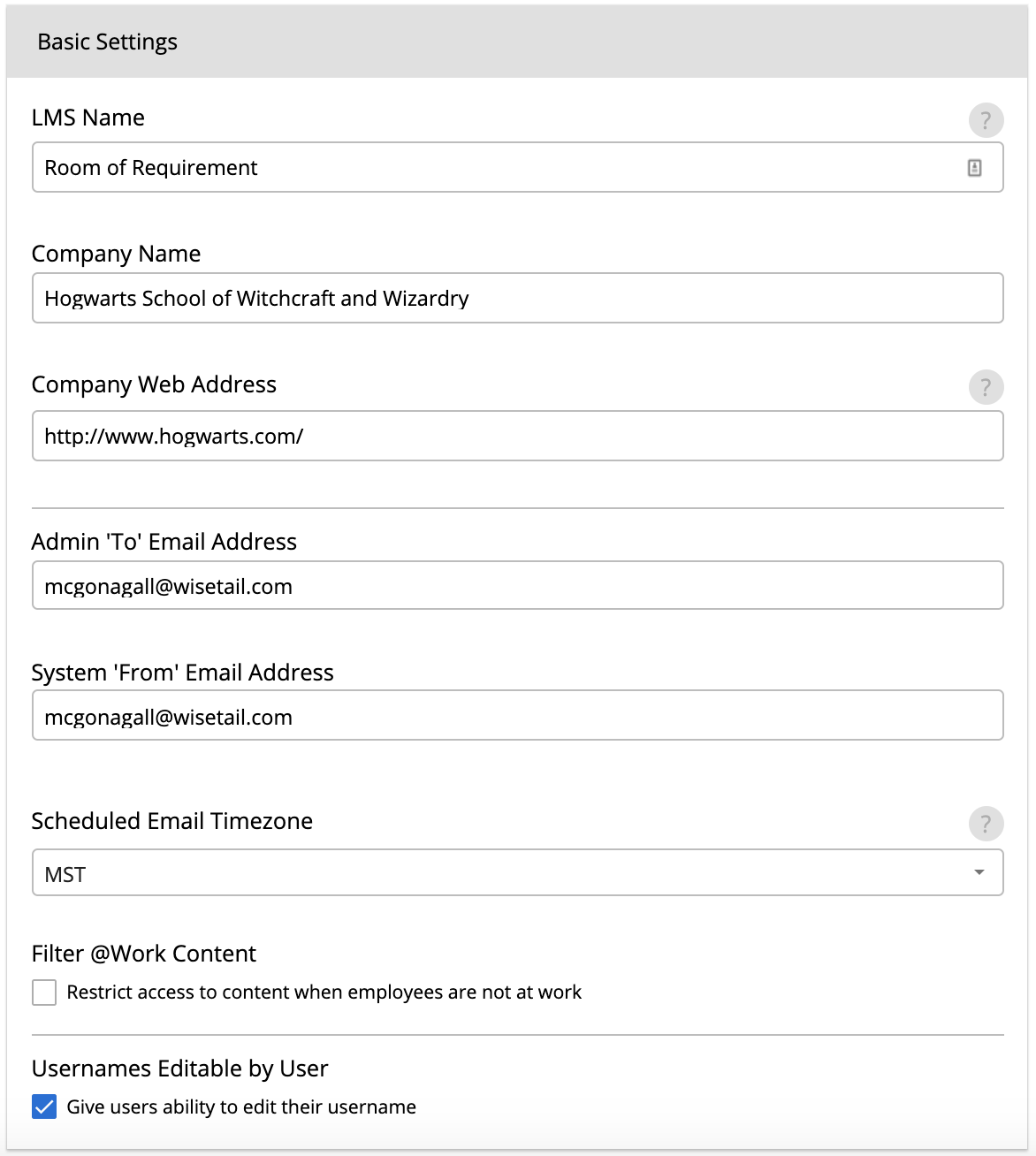Uncheck Give users ability to edit username
The image size is (1036, 1156).
coord(44,1107)
